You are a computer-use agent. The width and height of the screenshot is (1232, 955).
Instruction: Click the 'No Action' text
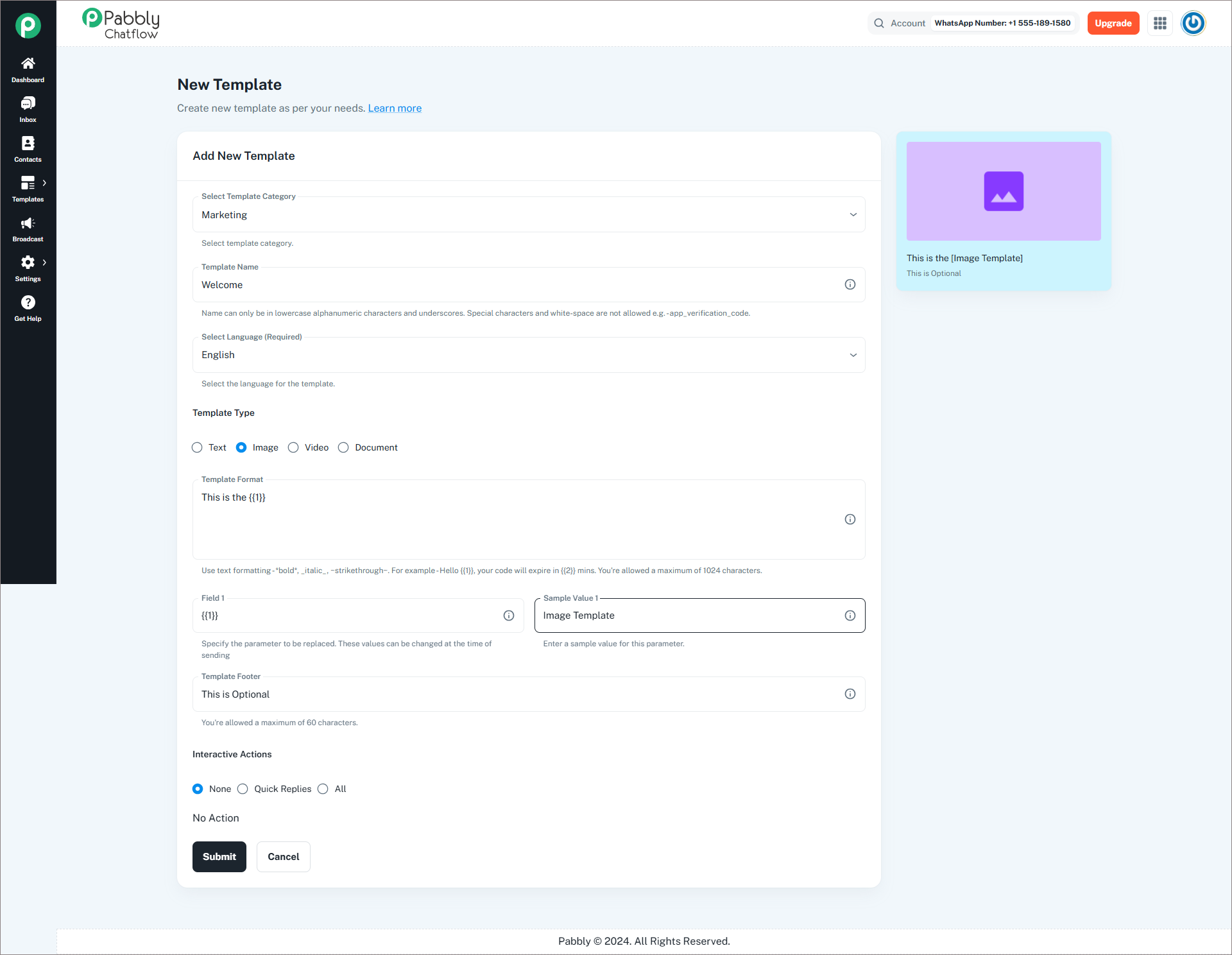[x=216, y=818]
